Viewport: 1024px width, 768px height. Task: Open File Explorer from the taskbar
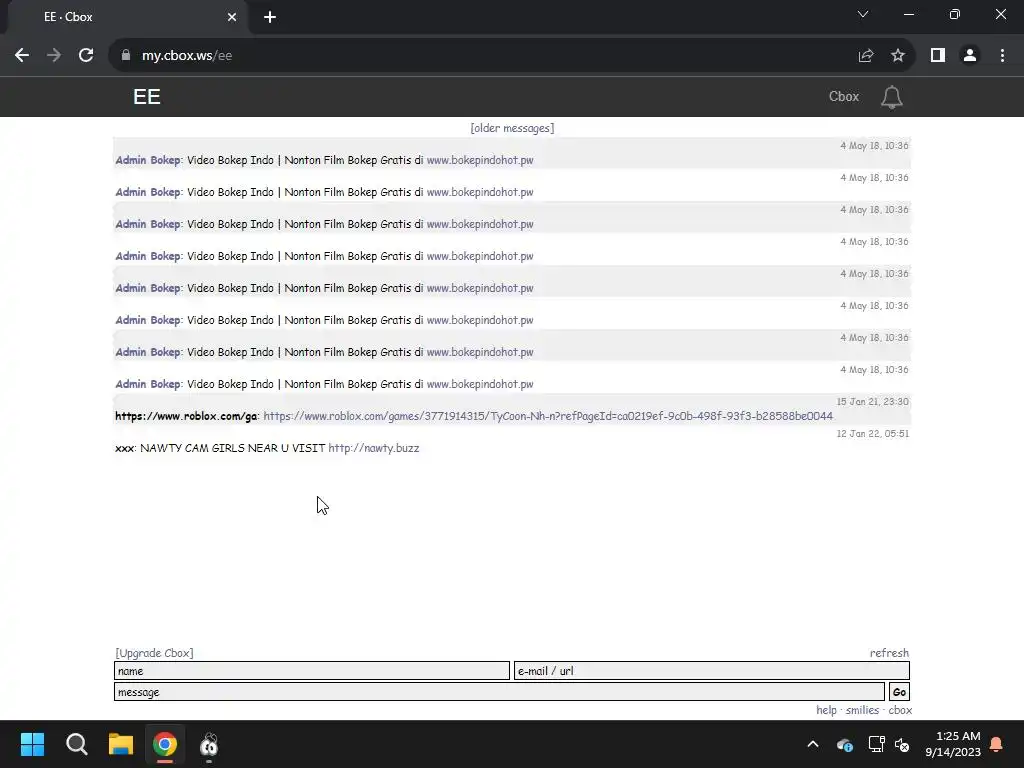(x=121, y=744)
